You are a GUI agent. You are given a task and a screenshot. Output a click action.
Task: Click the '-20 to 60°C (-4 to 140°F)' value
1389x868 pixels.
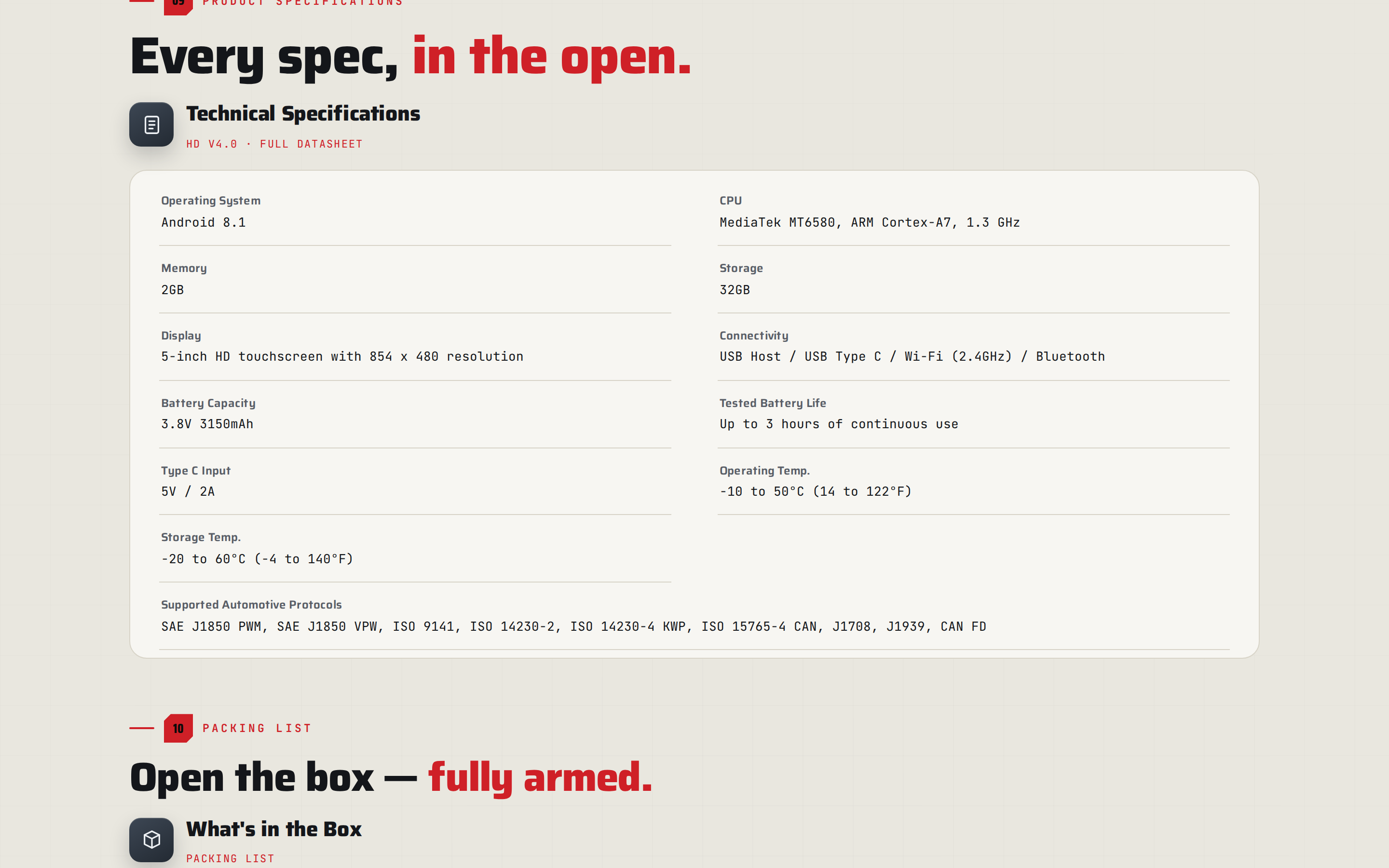click(x=257, y=559)
